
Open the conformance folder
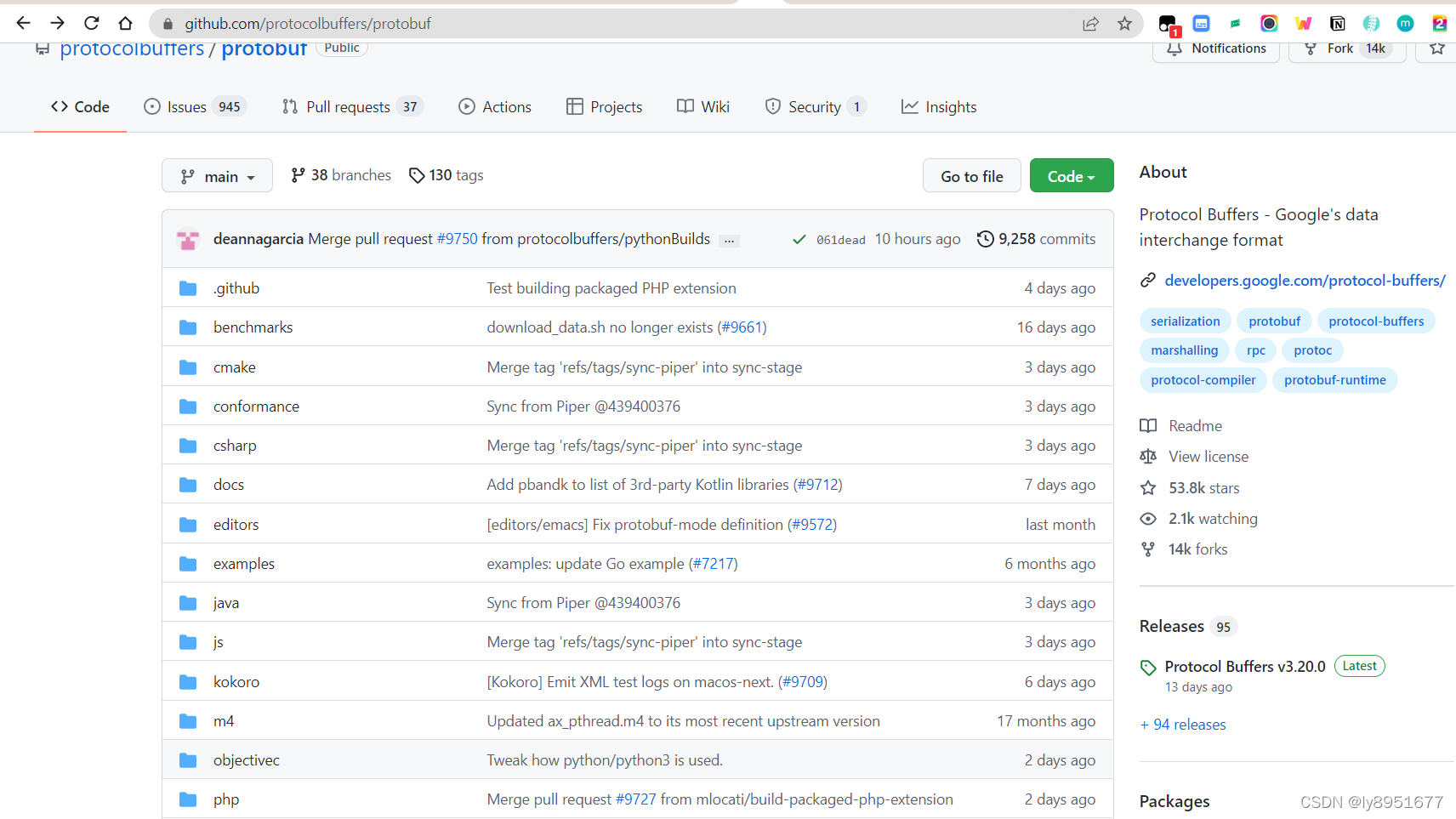256,407
